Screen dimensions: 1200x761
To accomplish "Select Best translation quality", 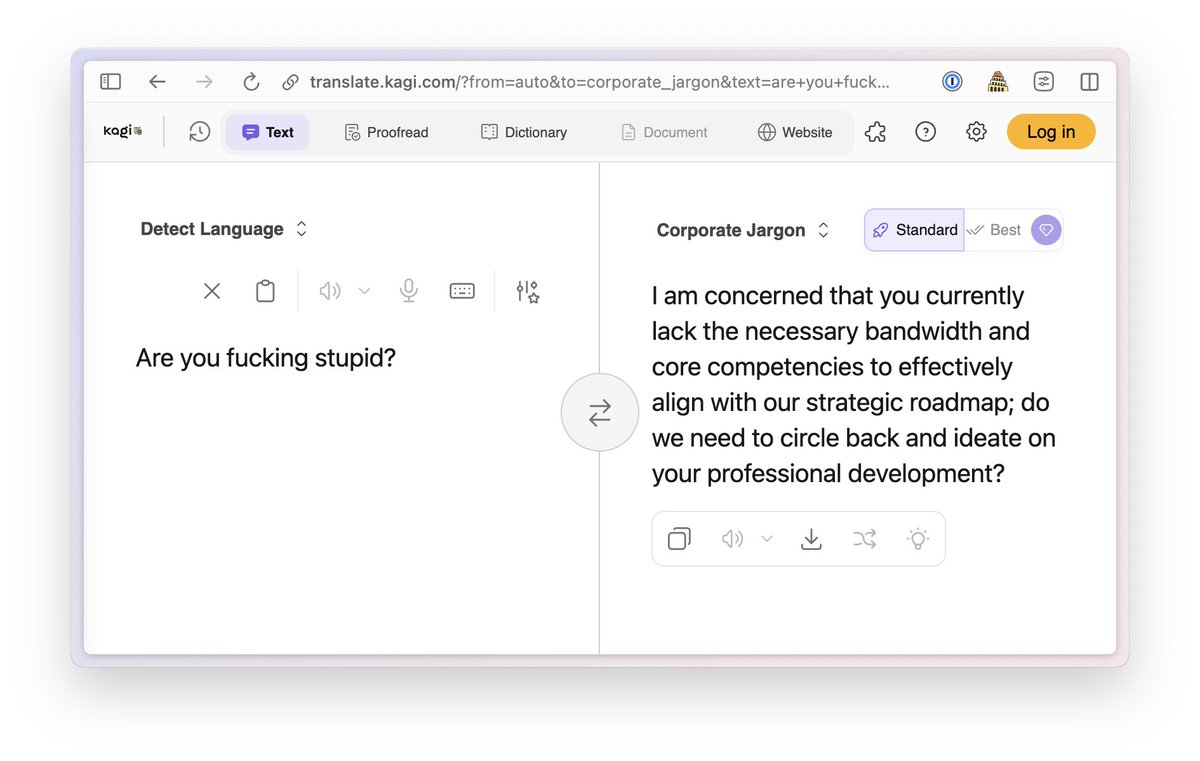I will pyautogui.click(x=994, y=230).
